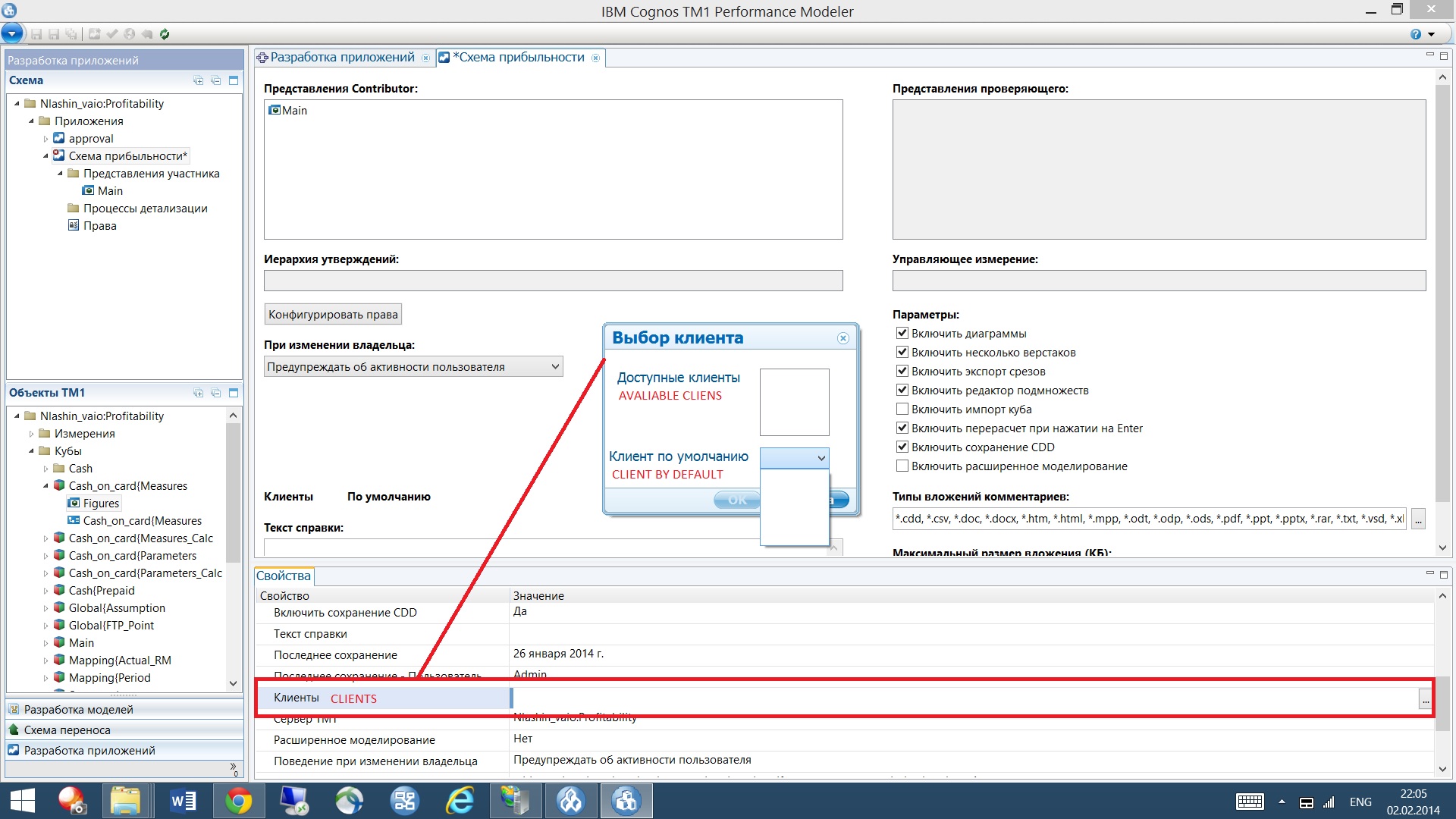This screenshot has height=819, width=1456.
Task: Expand the Cash cube folder
Action: 45,469
